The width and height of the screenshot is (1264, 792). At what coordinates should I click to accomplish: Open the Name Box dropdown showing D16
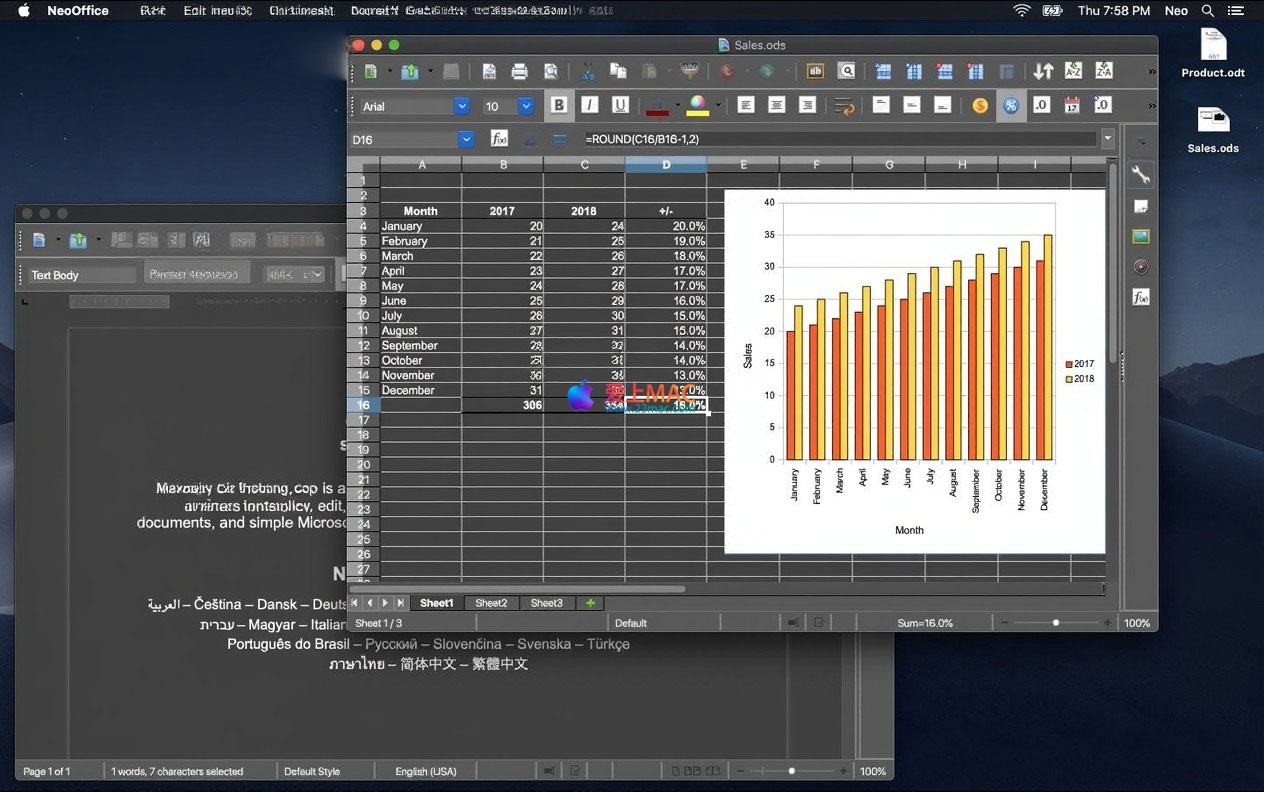tap(465, 140)
